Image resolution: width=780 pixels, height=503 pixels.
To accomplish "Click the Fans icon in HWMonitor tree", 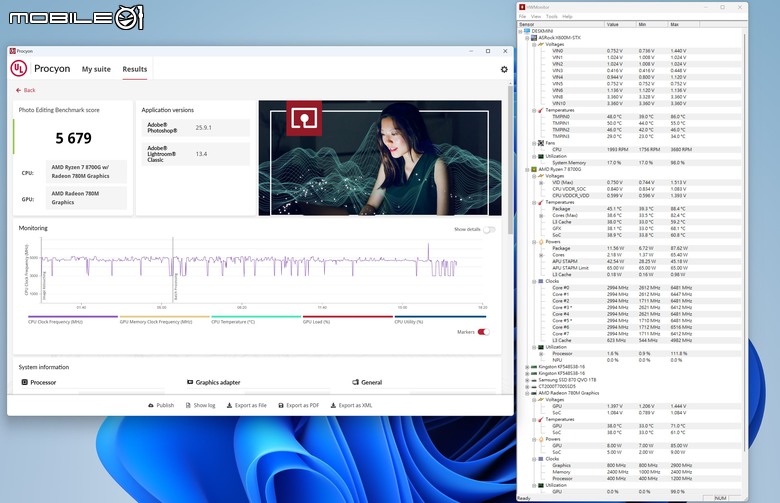I will click(541, 143).
